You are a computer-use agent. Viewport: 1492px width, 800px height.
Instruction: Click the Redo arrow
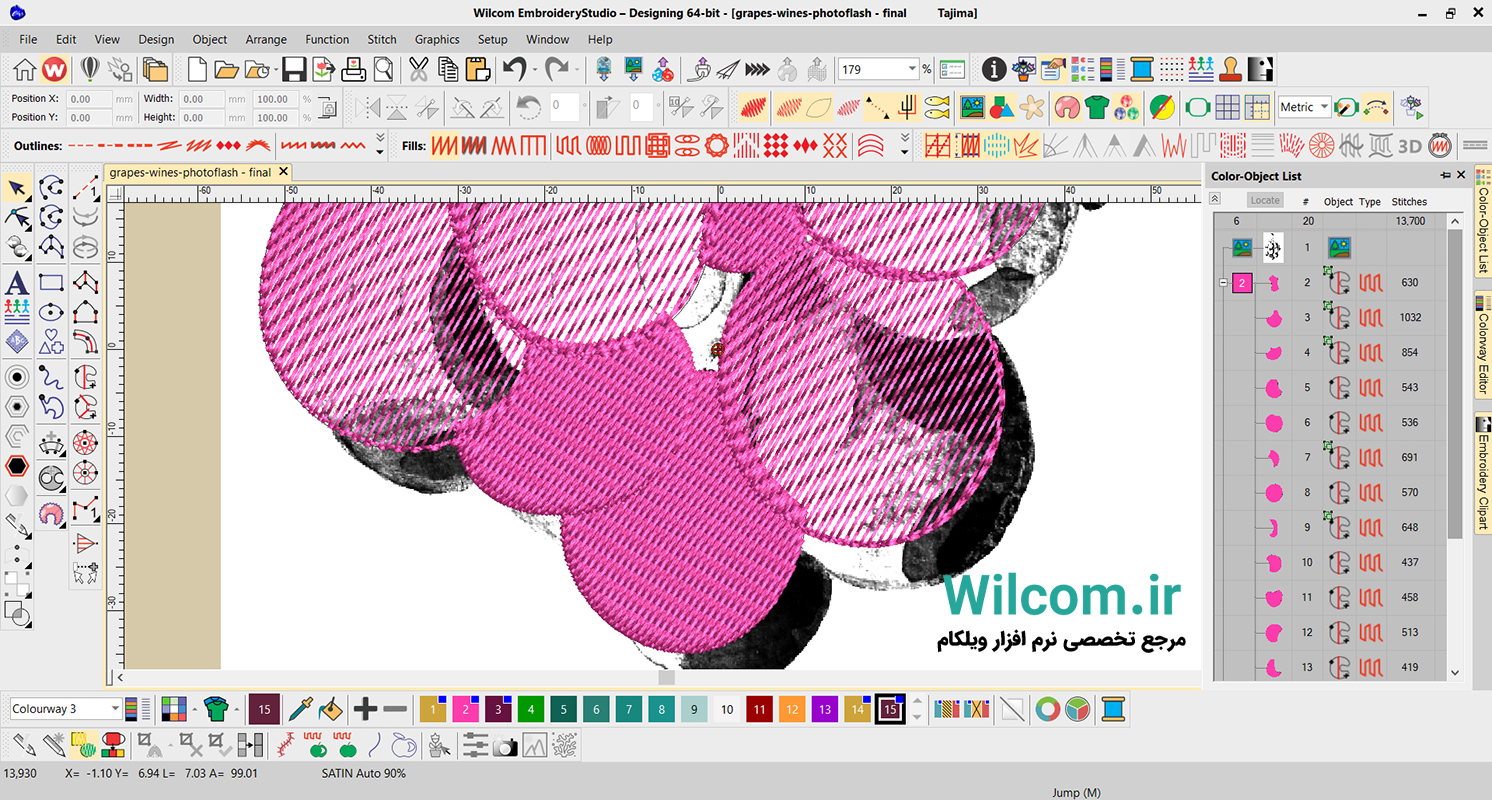(x=556, y=69)
